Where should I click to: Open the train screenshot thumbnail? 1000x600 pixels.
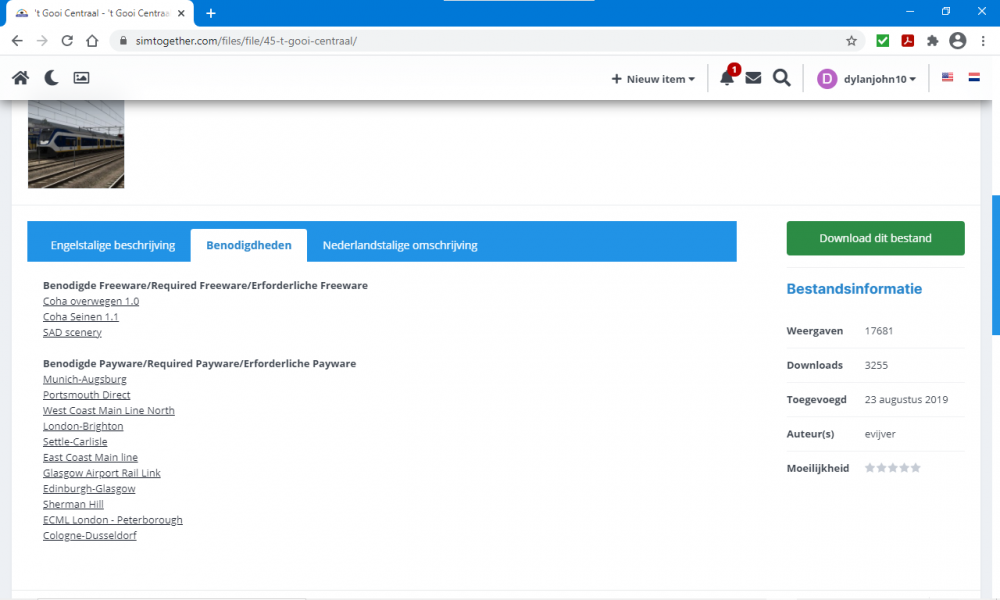[x=76, y=144]
